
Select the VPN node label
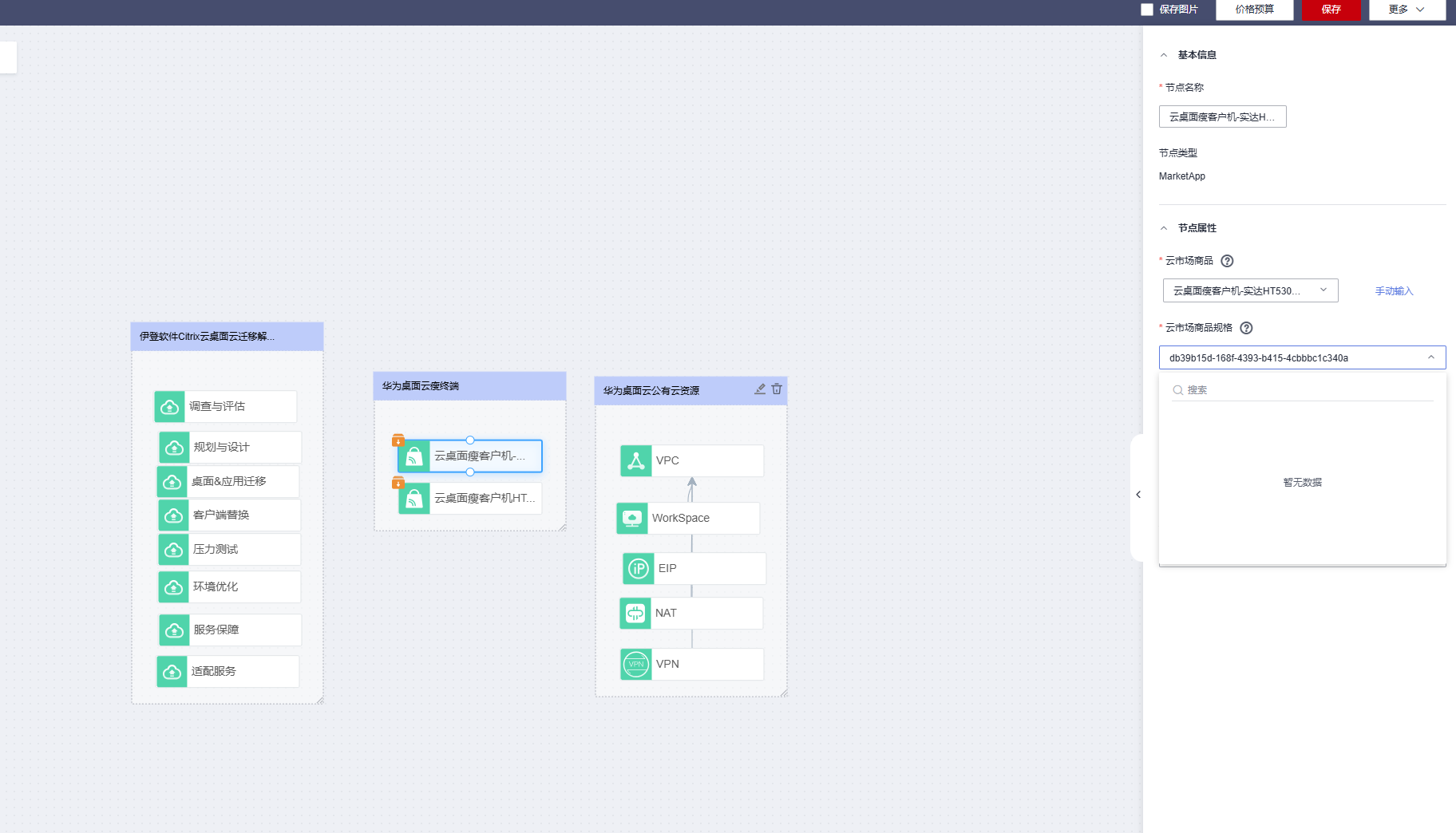click(x=667, y=665)
